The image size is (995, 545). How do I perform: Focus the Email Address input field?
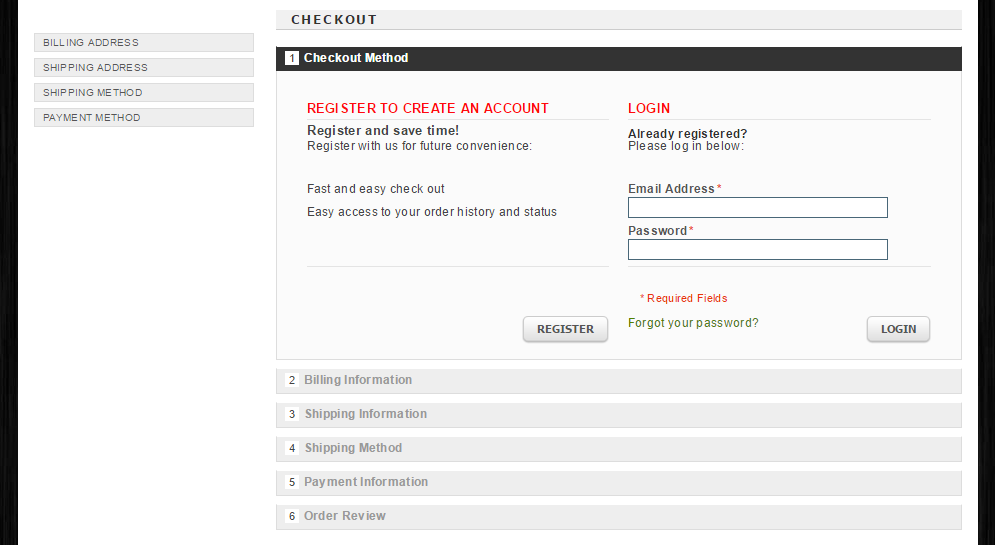click(757, 208)
